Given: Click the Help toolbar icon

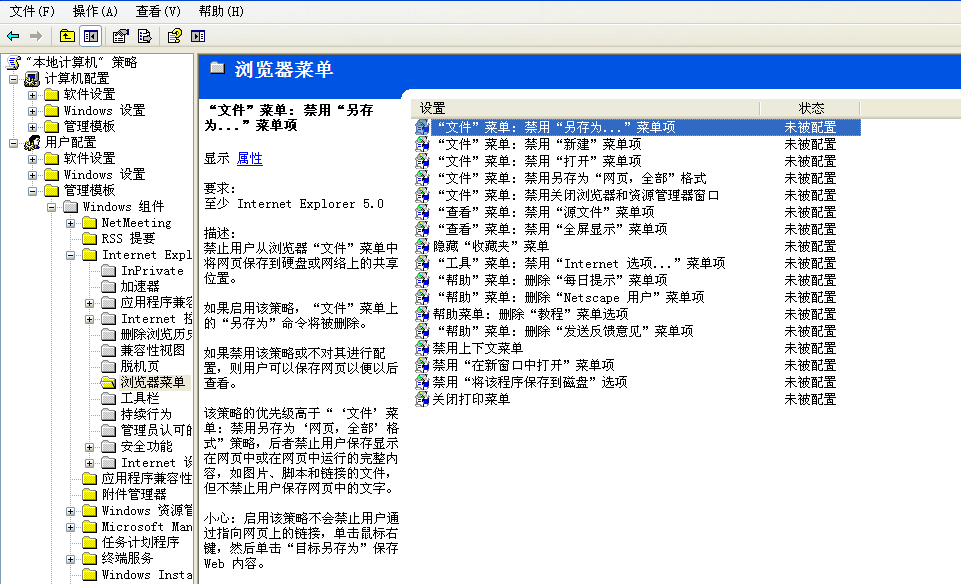Looking at the screenshot, I should [175, 36].
